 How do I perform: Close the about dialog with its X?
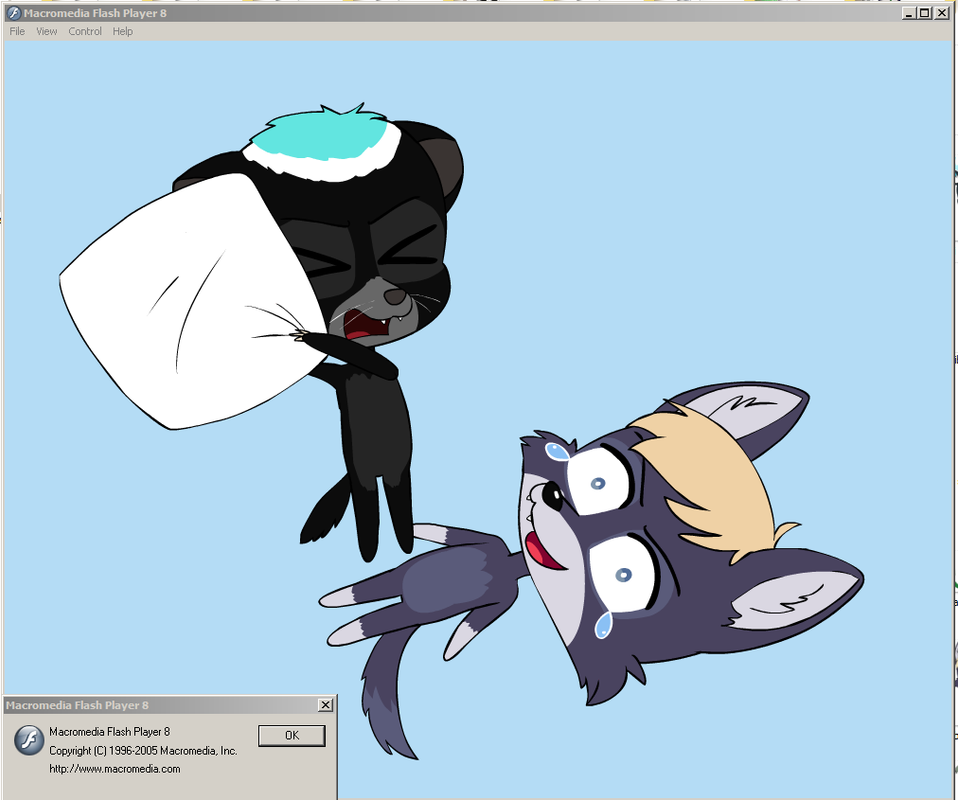pos(326,705)
